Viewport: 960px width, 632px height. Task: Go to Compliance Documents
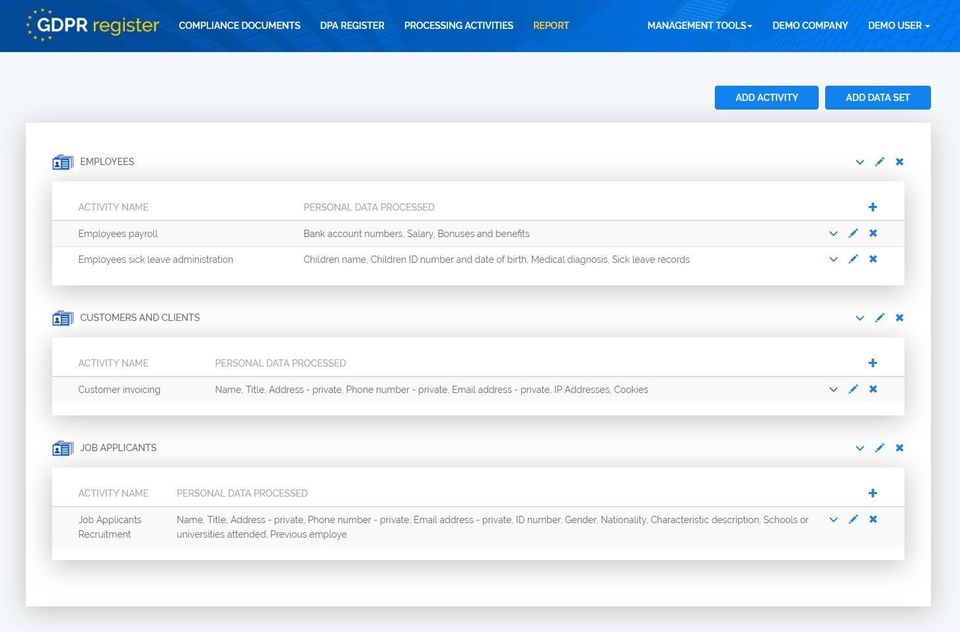click(239, 26)
